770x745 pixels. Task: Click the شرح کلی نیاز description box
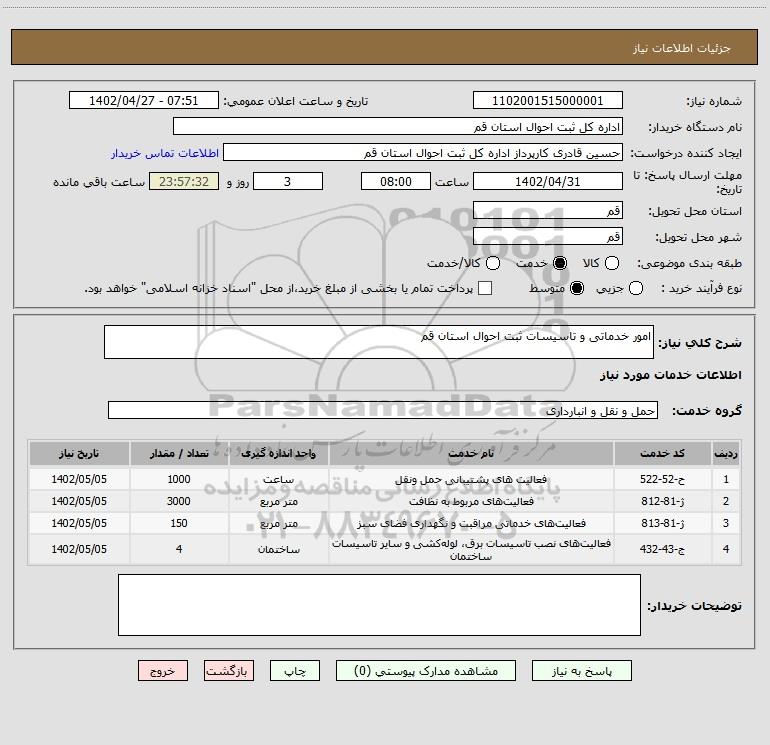click(379, 342)
